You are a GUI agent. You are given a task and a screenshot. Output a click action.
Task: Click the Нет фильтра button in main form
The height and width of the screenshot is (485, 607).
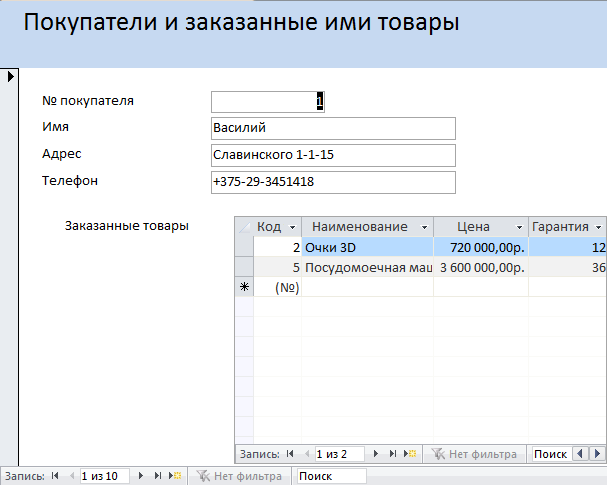point(239,476)
